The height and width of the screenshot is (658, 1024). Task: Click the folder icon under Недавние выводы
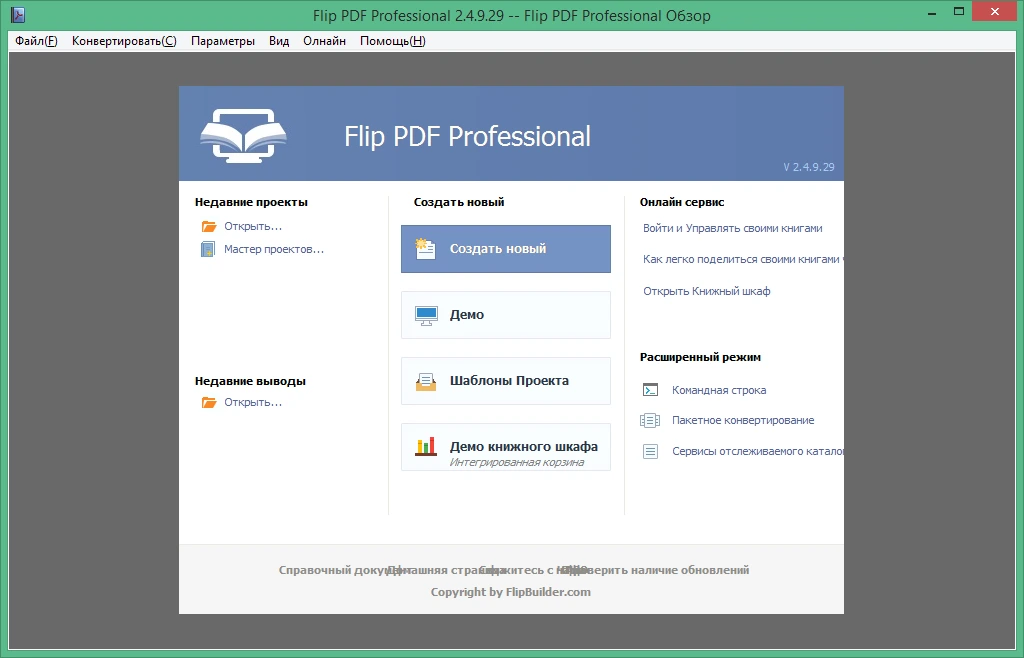tap(209, 402)
